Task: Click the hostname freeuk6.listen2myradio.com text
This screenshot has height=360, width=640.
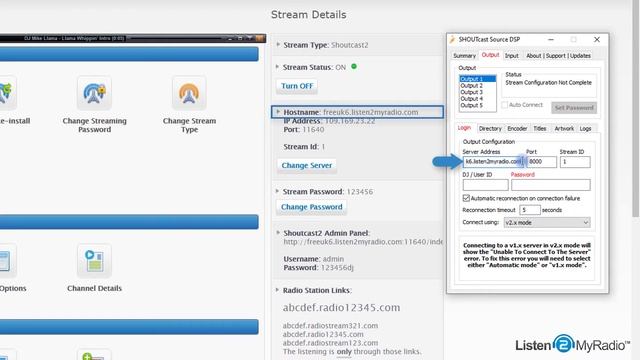Action: click(x=371, y=112)
